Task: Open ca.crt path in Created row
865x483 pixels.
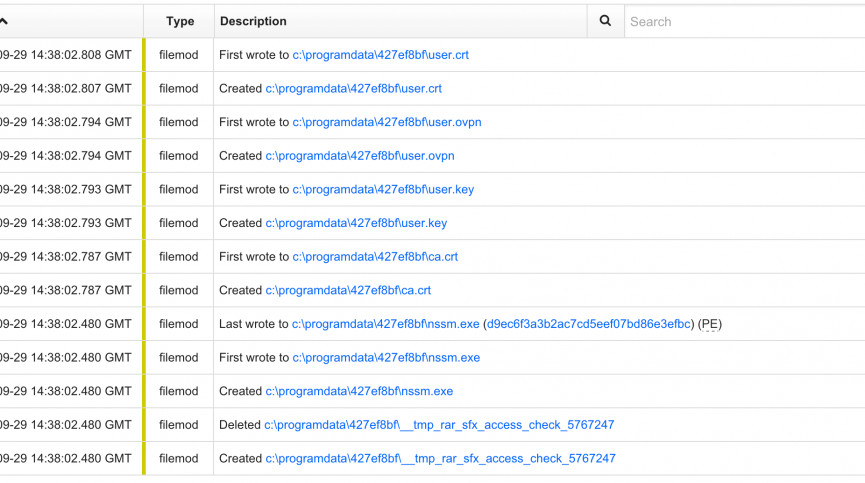Action: click(x=348, y=290)
